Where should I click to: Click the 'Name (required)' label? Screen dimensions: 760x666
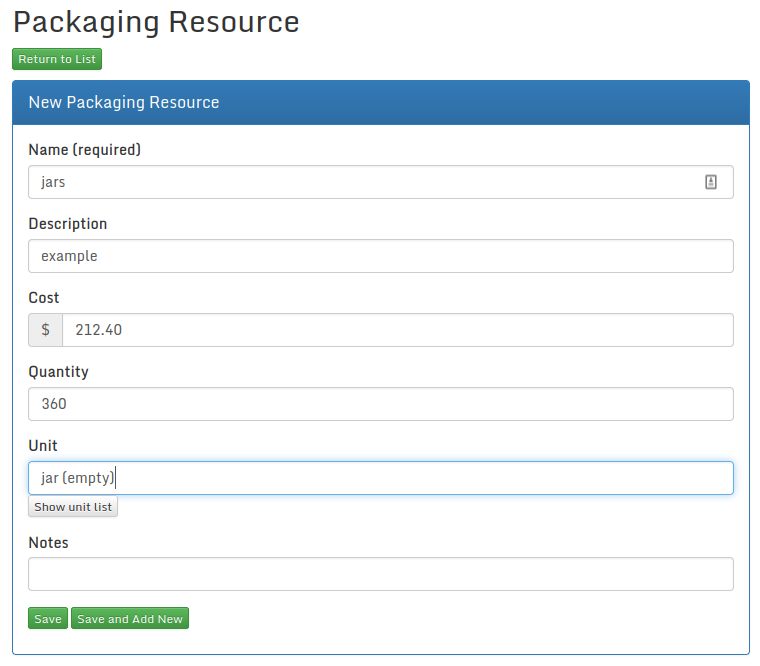(85, 150)
